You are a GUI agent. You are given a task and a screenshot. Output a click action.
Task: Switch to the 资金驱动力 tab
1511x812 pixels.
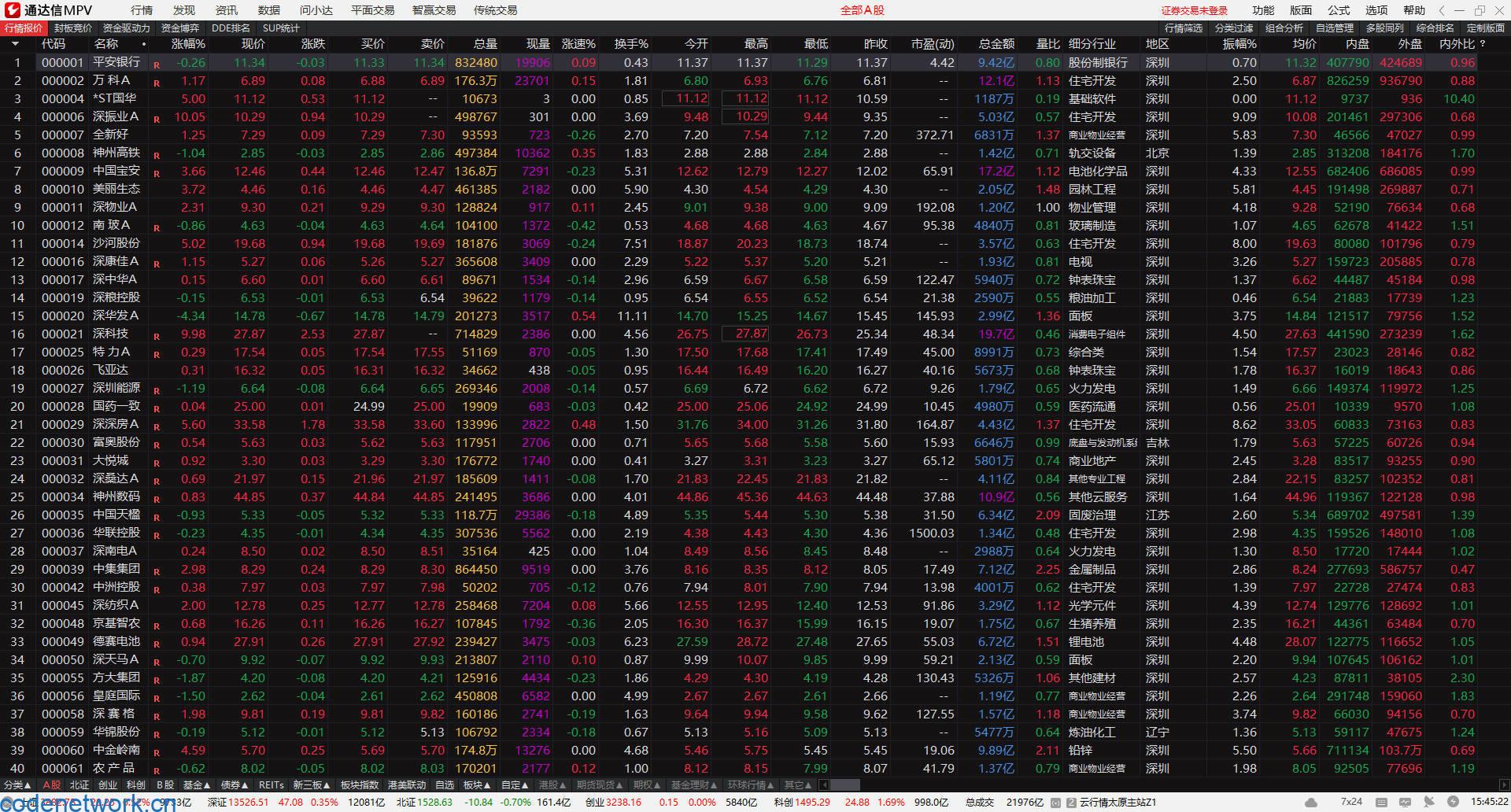(x=126, y=28)
